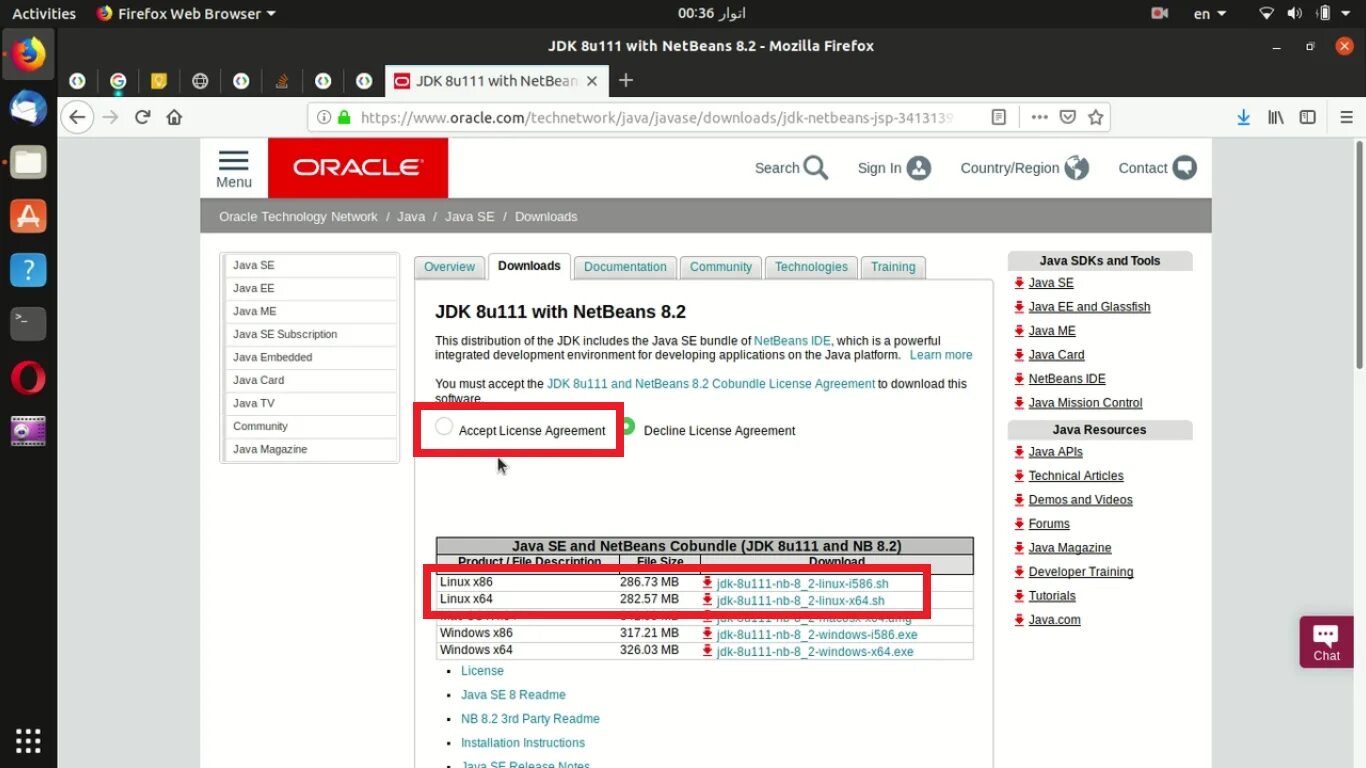Go back to the previous page
The width and height of the screenshot is (1366, 768).
coord(77,117)
